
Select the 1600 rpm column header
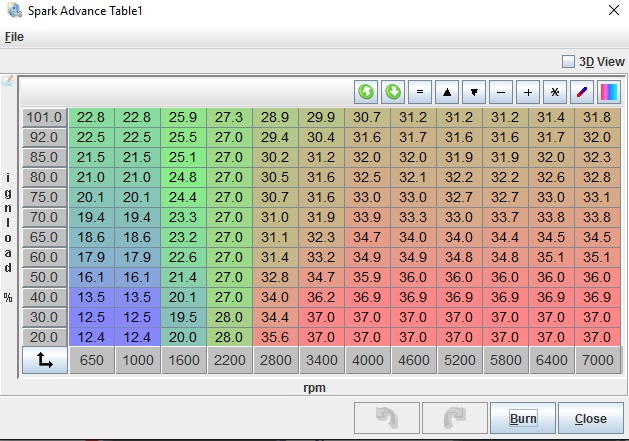pyautogui.click(x=184, y=360)
